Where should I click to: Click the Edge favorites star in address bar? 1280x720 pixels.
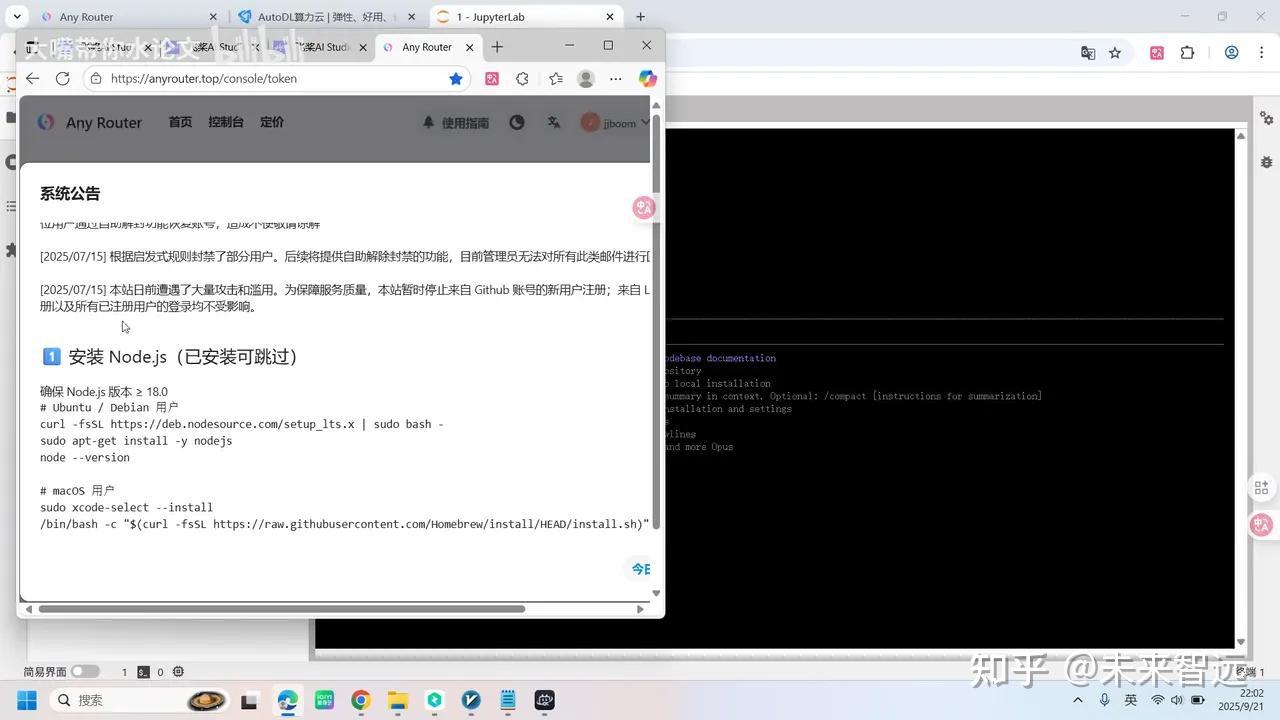tap(456, 79)
